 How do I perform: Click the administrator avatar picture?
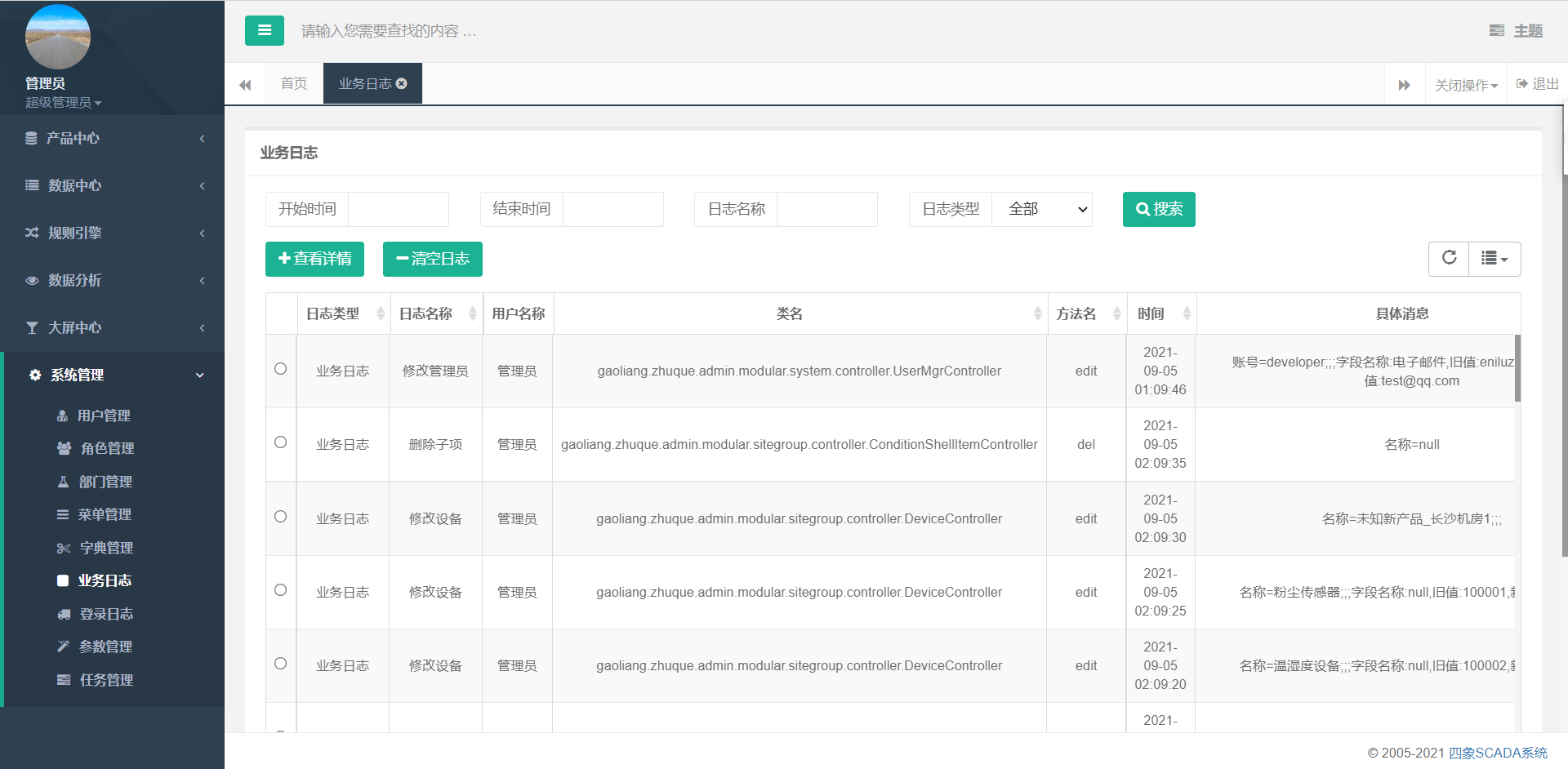[57, 38]
